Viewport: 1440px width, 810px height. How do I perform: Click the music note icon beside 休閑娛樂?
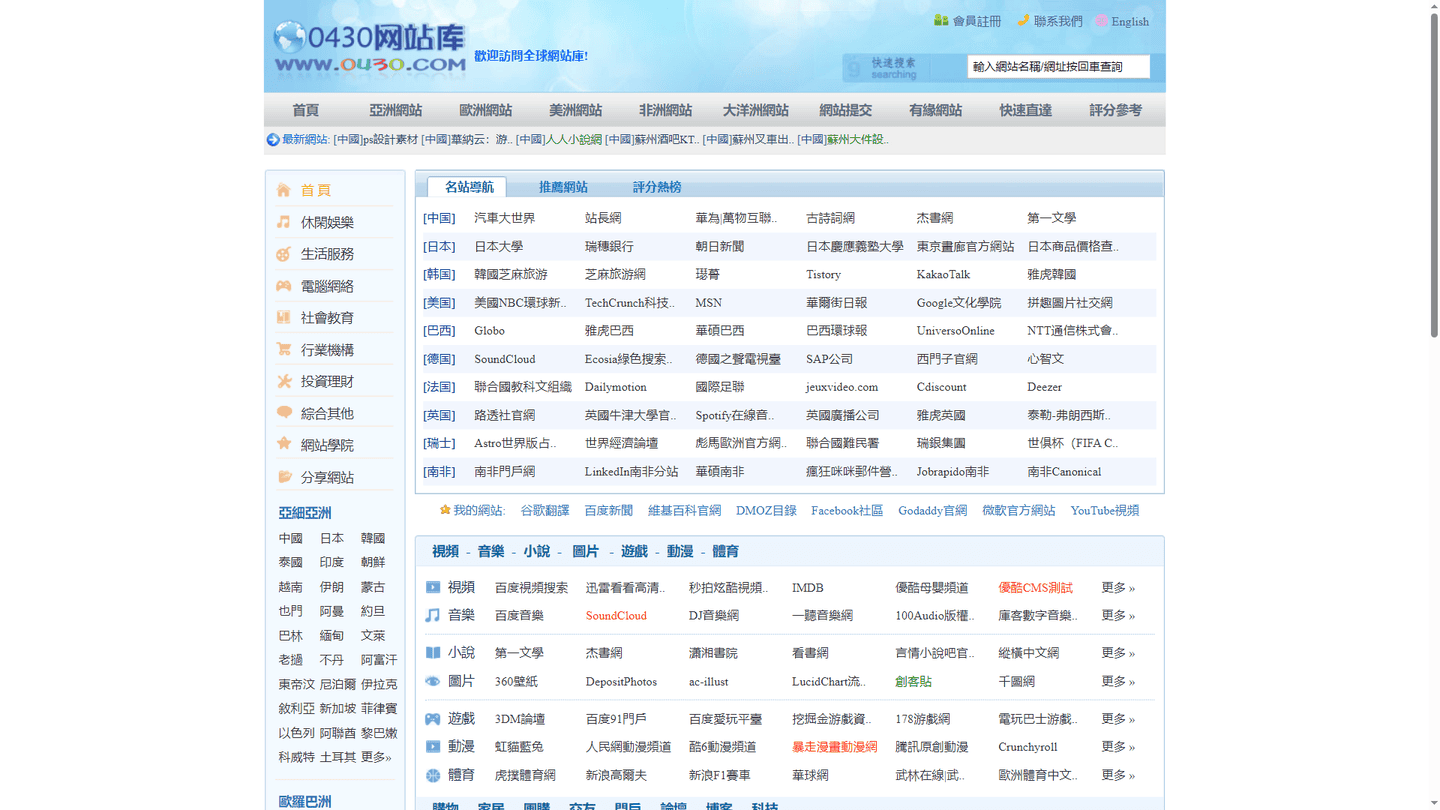(x=284, y=222)
